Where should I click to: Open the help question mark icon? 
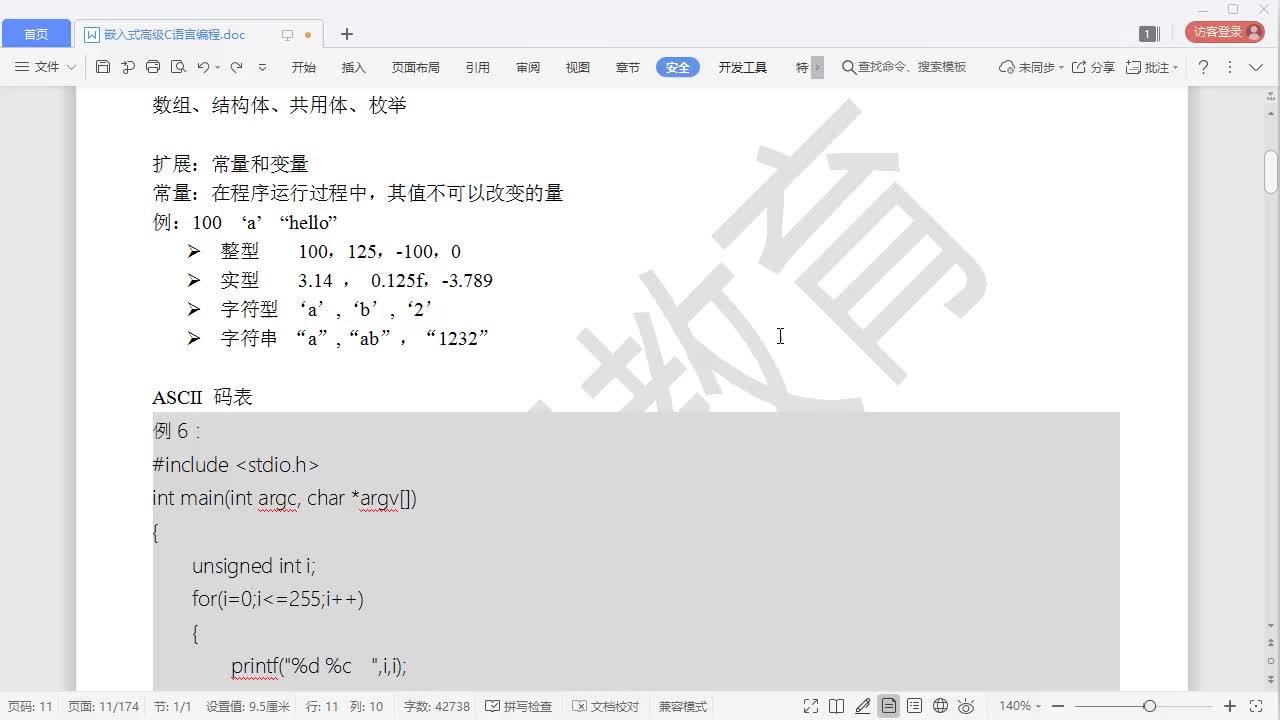coord(1203,67)
